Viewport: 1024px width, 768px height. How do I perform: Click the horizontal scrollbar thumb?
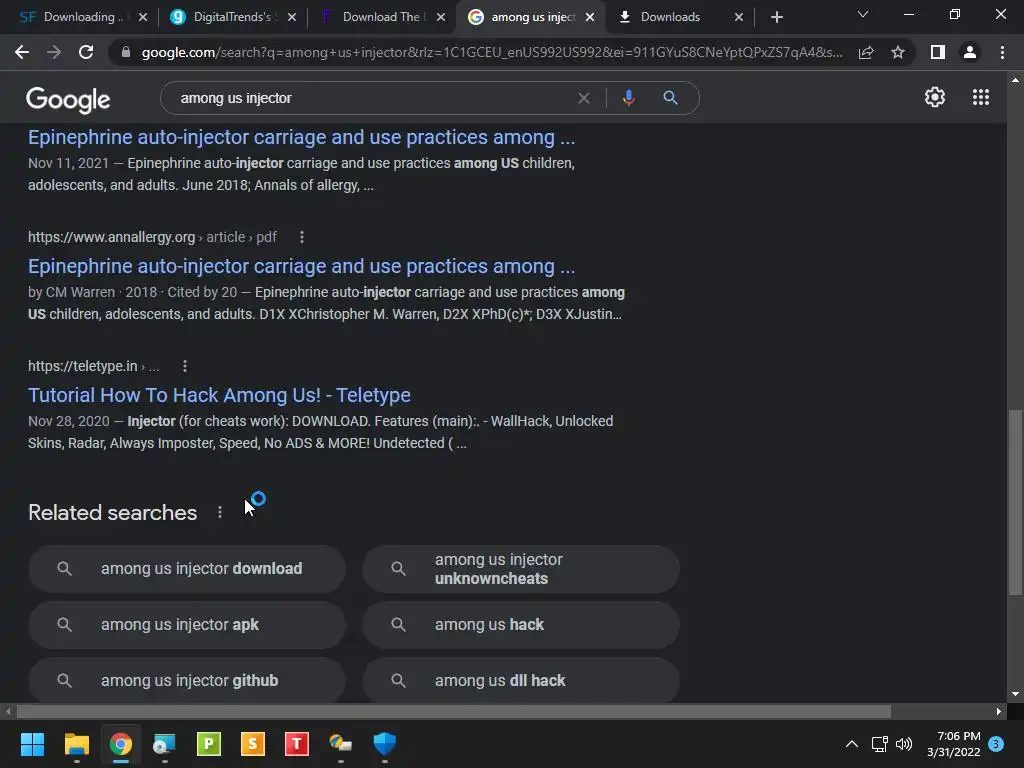(x=454, y=712)
